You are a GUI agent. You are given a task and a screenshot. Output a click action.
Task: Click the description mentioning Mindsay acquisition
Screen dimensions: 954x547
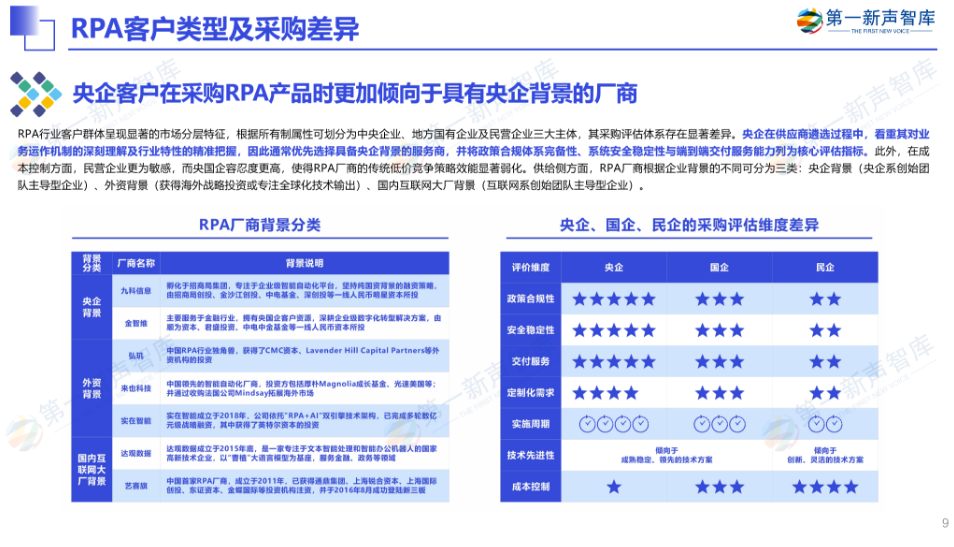301,388
